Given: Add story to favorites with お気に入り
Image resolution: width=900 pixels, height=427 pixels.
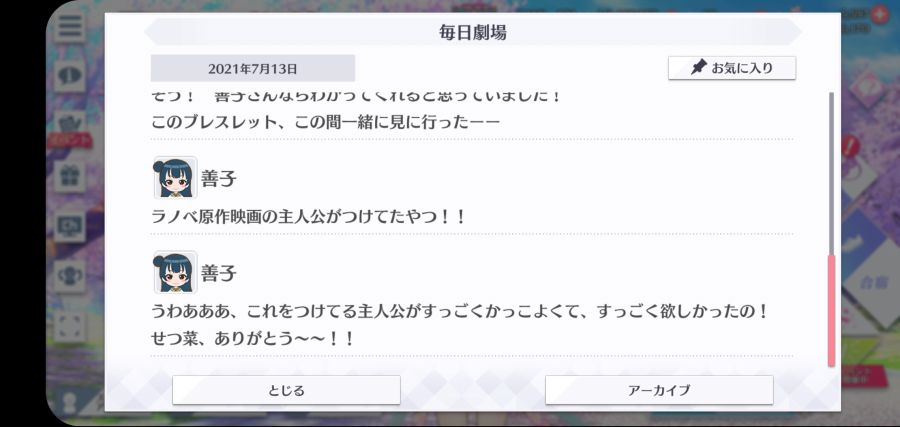Looking at the screenshot, I should (x=732, y=68).
